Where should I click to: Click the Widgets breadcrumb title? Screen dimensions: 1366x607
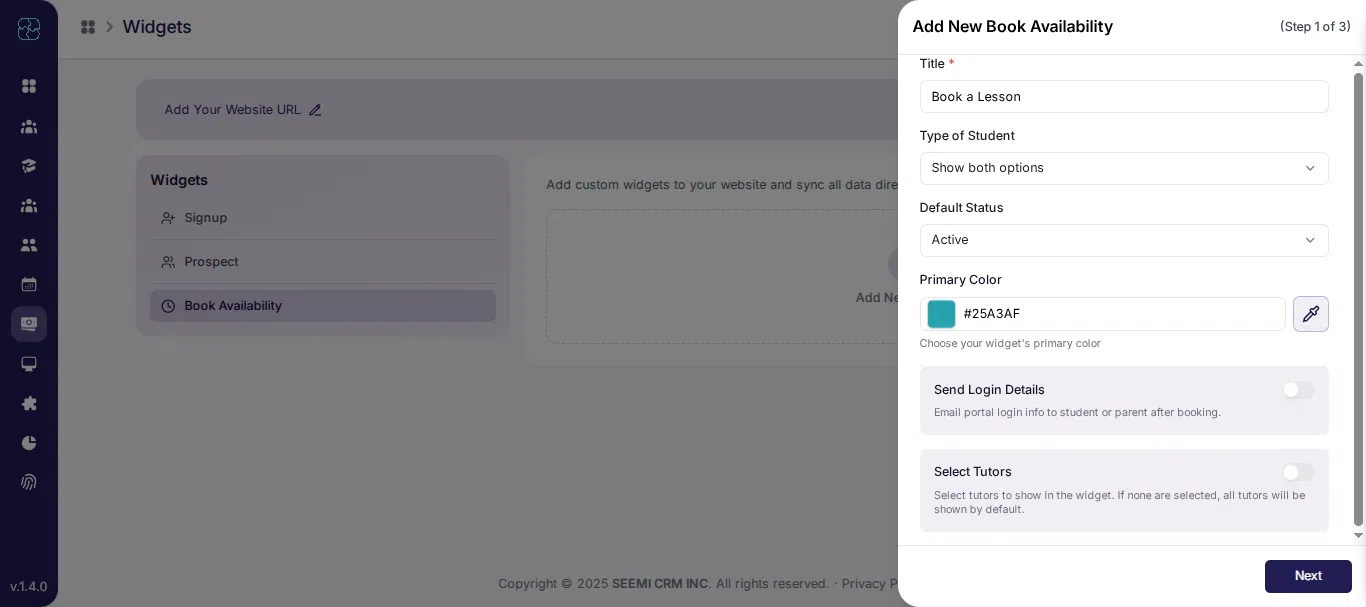(x=157, y=27)
